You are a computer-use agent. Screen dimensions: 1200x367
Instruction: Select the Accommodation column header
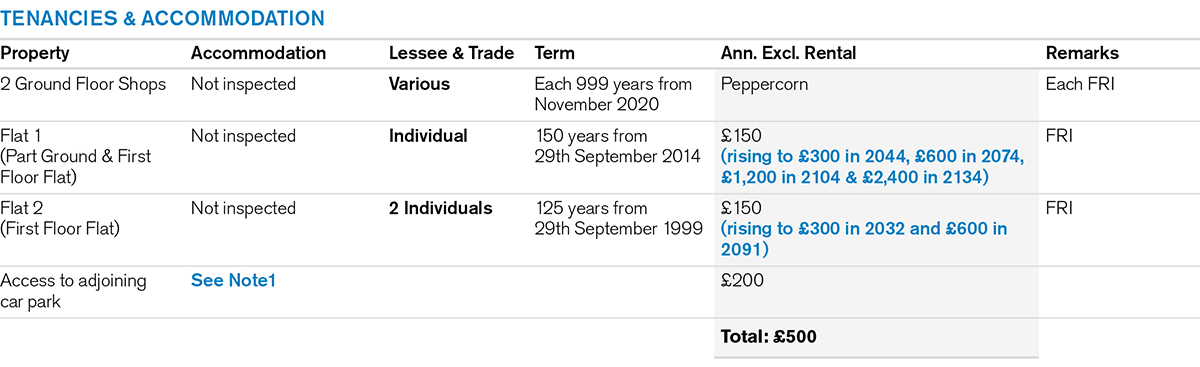[258, 53]
